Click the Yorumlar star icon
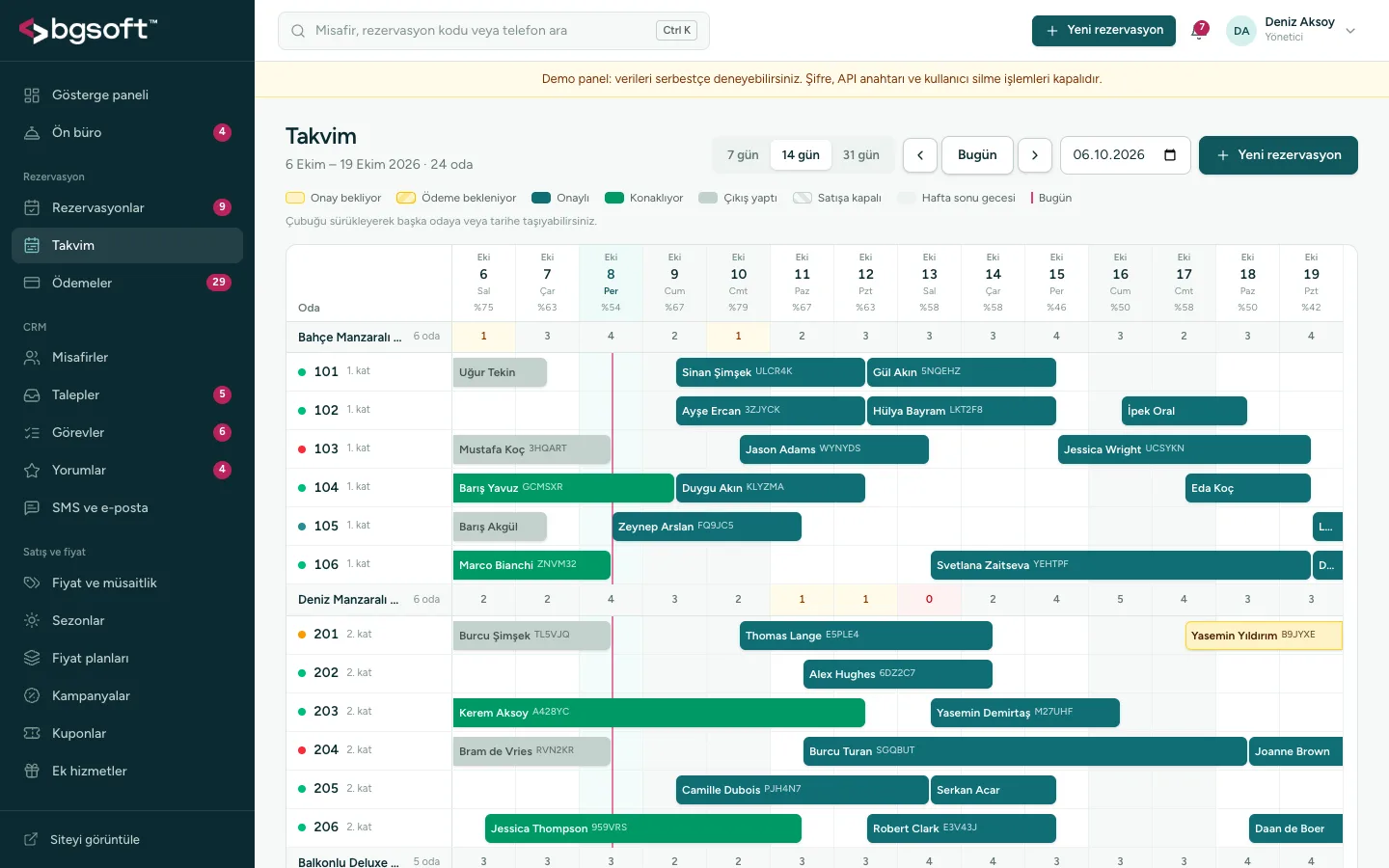The width and height of the screenshot is (1389, 868). (32, 471)
